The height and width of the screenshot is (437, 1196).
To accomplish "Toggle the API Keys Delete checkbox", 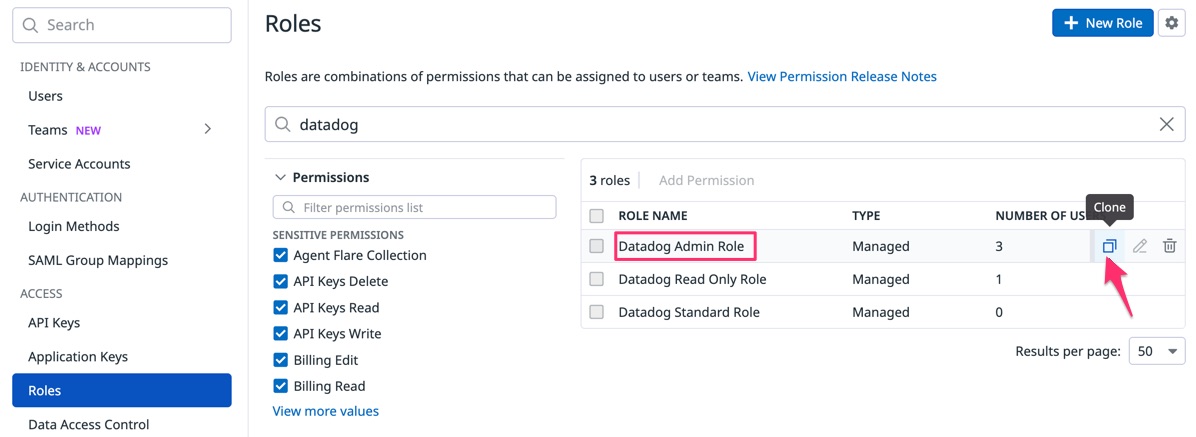I will 281,282.
